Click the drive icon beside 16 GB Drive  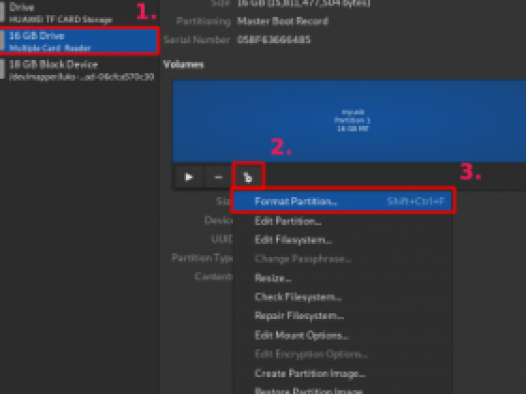(x=2, y=42)
